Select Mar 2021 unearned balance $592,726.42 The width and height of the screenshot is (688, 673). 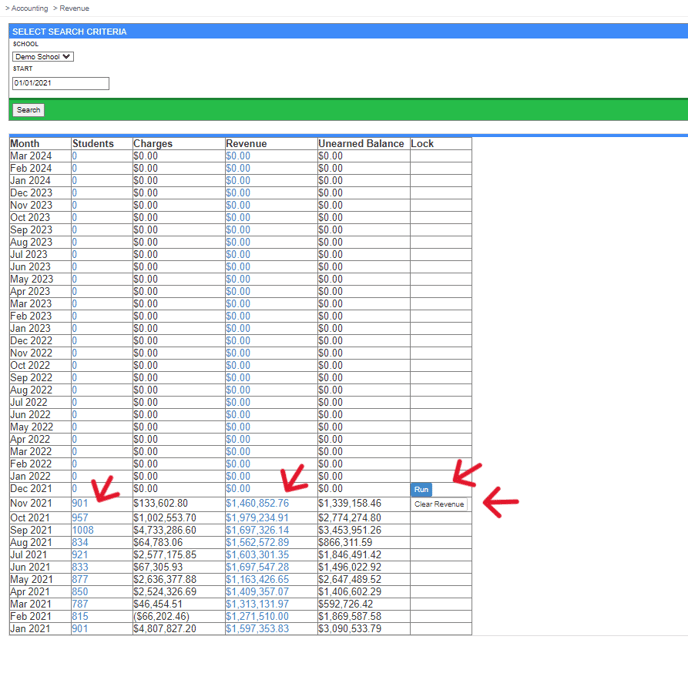point(345,604)
